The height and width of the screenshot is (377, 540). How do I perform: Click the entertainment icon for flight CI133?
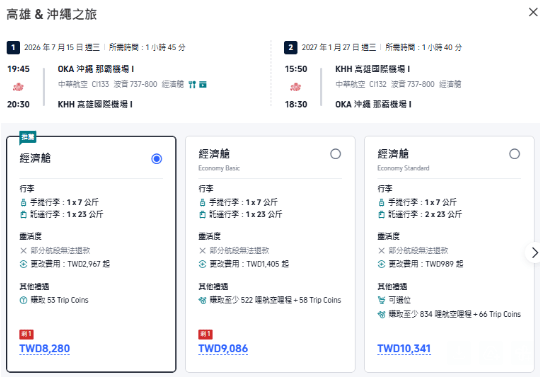203,84
